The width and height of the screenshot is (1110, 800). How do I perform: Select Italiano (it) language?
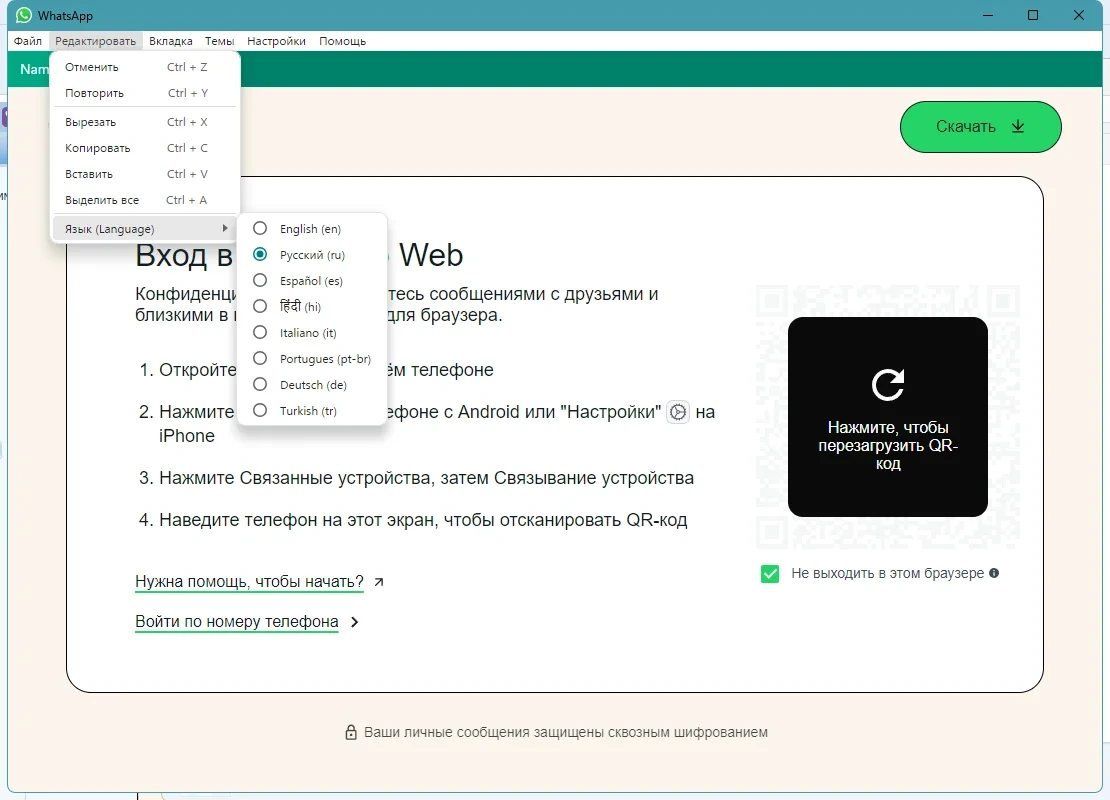311,333
